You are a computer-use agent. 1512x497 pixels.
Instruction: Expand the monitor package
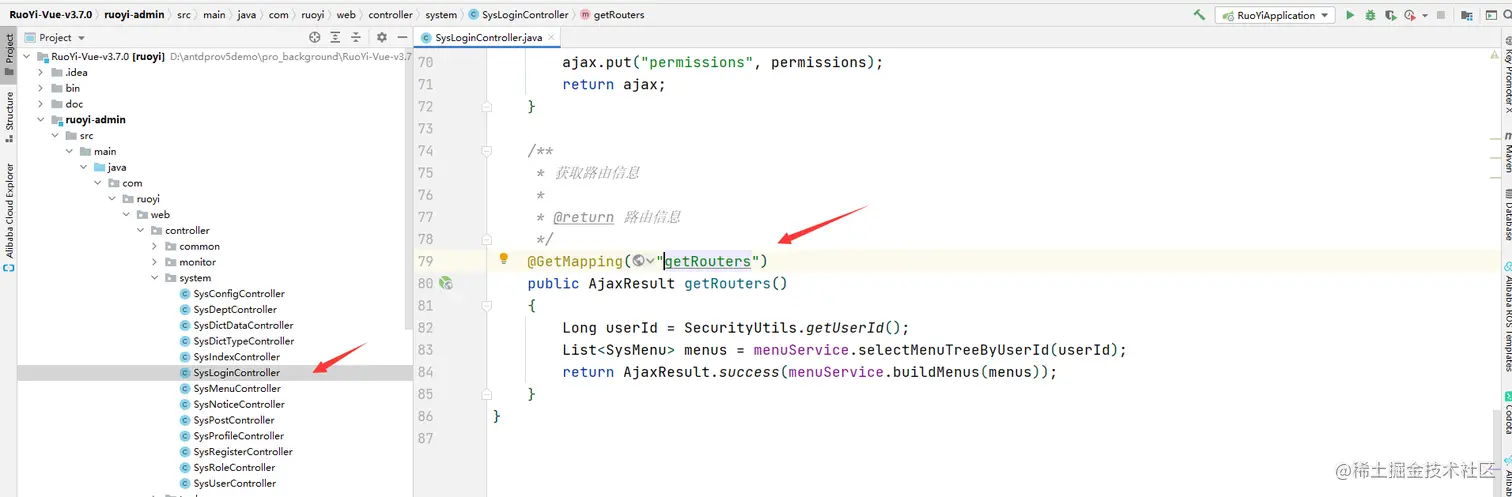tap(155, 262)
